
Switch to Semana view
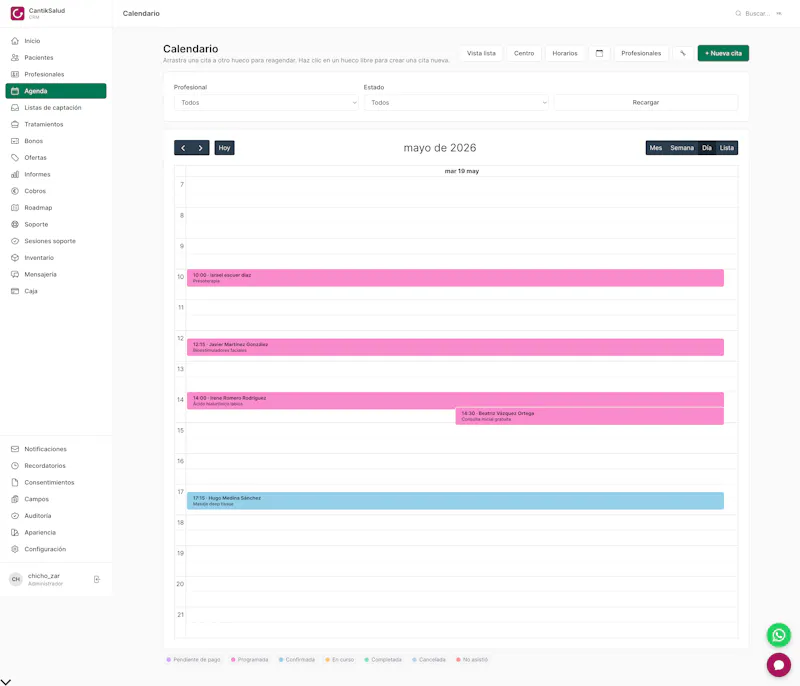click(x=682, y=148)
